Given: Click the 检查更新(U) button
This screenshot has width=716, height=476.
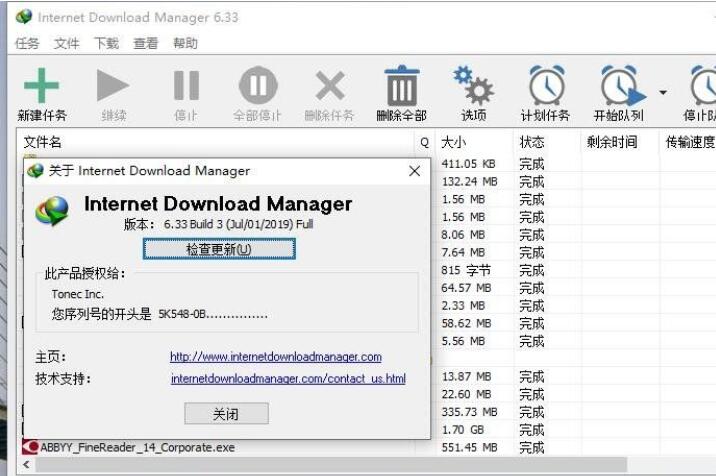Looking at the screenshot, I should [219, 249].
